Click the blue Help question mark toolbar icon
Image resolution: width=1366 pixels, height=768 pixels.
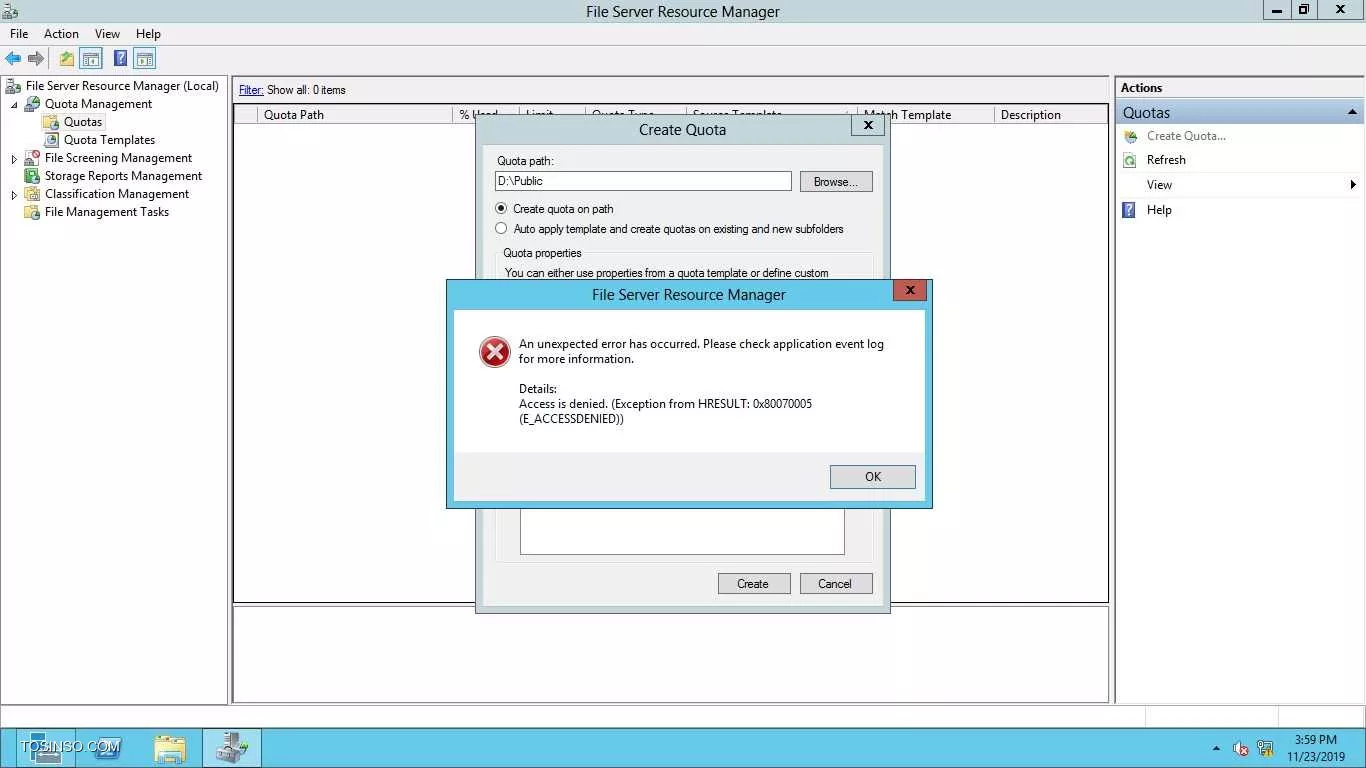point(120,59)
